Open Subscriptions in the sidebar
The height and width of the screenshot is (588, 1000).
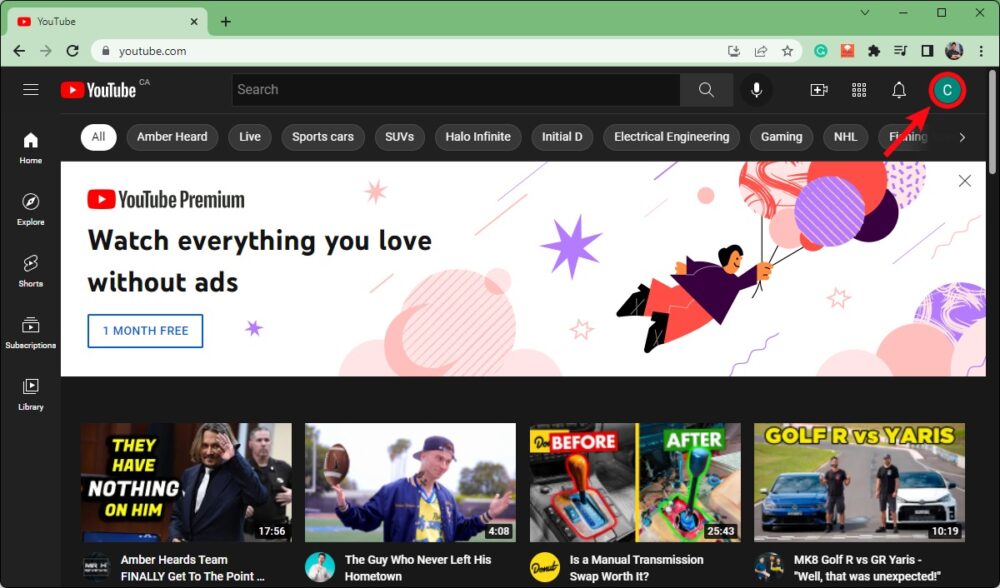coord(31,332)
